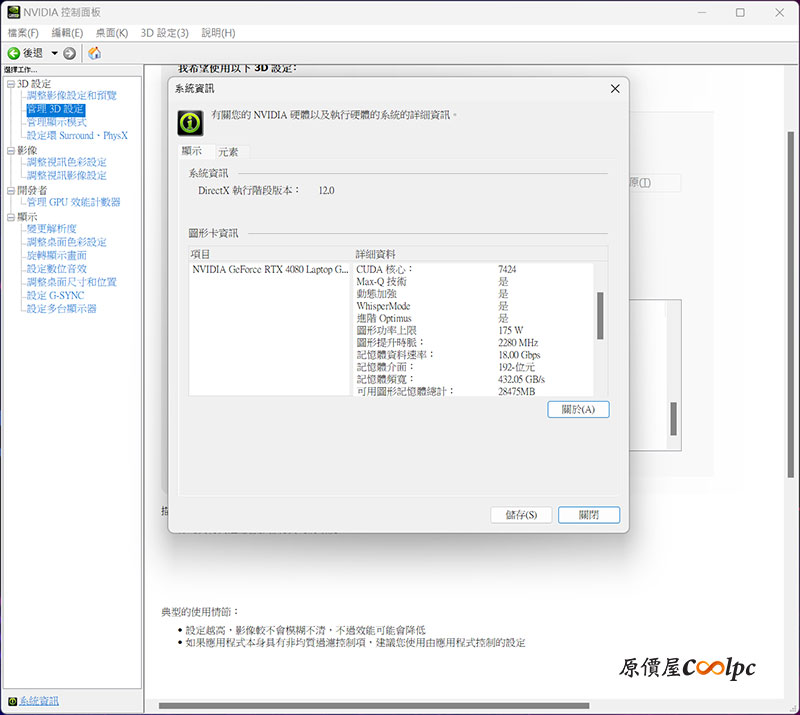800x715 pixels.
Task: Collapse the 開發者 tree node
Action: [x=11, y=191]
